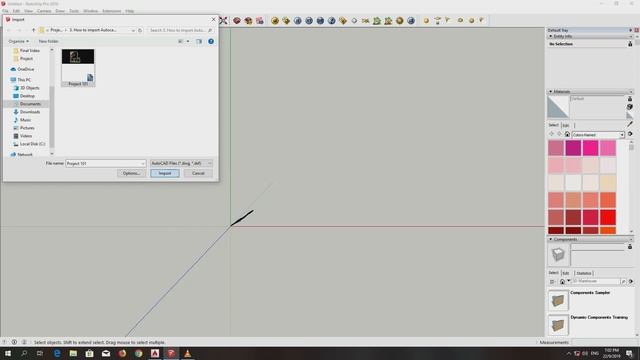Go back in the Import dialog
Screen dimensions: 640x360
tap(9, 30)
